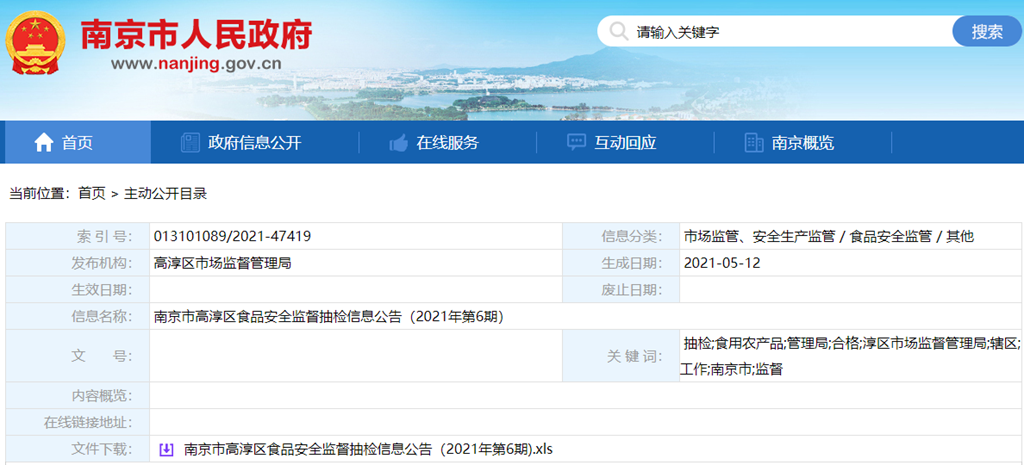Download the 2021年第6期 xls file
Image resolution: width=1024 pixels, height=465 pixels.
click(x=368, y=449)
